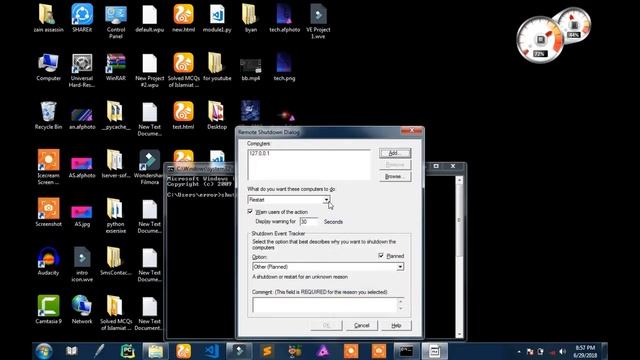Click the display warning seconds field
Viewport: 640px width, 360px height.
click(309, 222)
